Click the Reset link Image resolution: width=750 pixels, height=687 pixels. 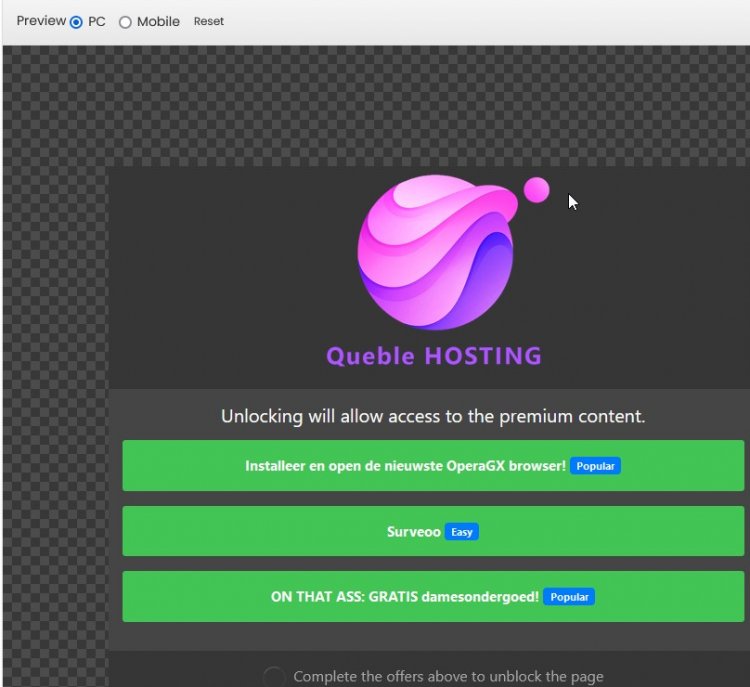tap(209, 22)
